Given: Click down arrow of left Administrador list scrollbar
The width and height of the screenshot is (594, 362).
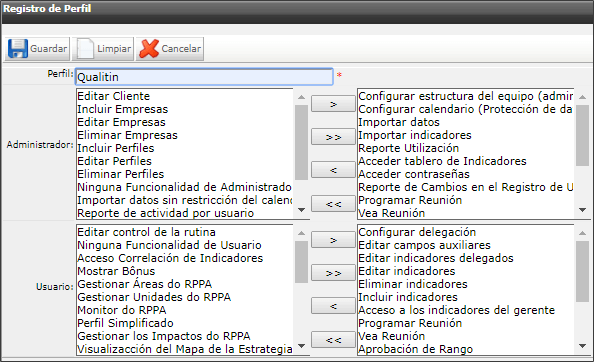Looking at the screenshot, I should (302, 209).
